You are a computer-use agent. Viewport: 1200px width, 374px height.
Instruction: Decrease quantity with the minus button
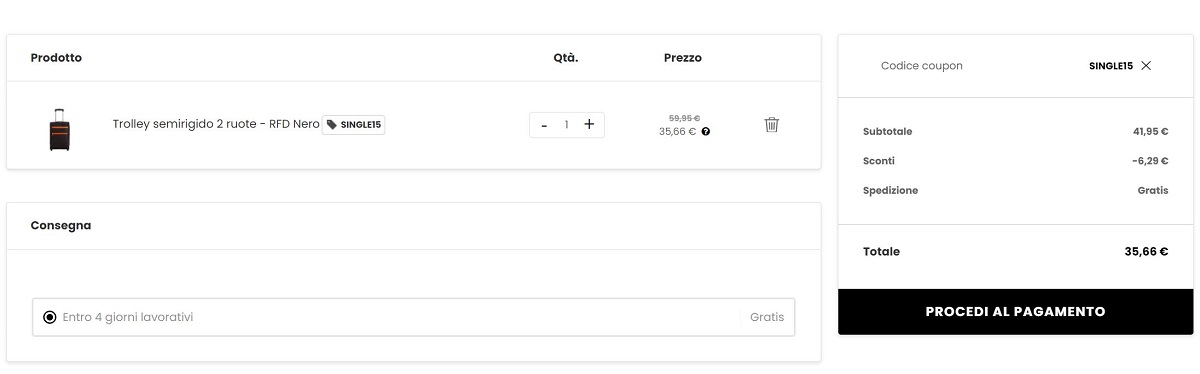click(x=544, y=125)
